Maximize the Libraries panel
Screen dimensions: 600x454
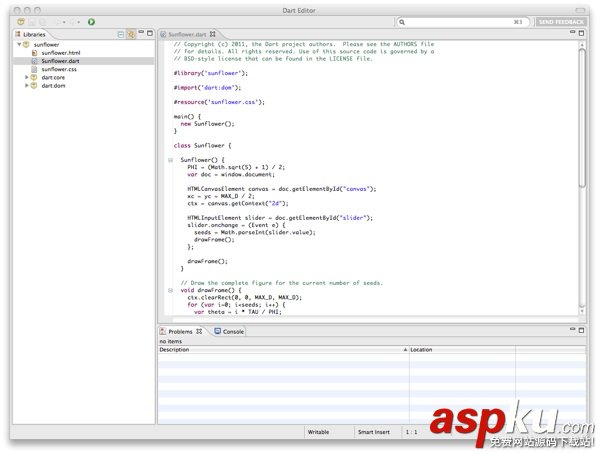[x=150, y=33]
